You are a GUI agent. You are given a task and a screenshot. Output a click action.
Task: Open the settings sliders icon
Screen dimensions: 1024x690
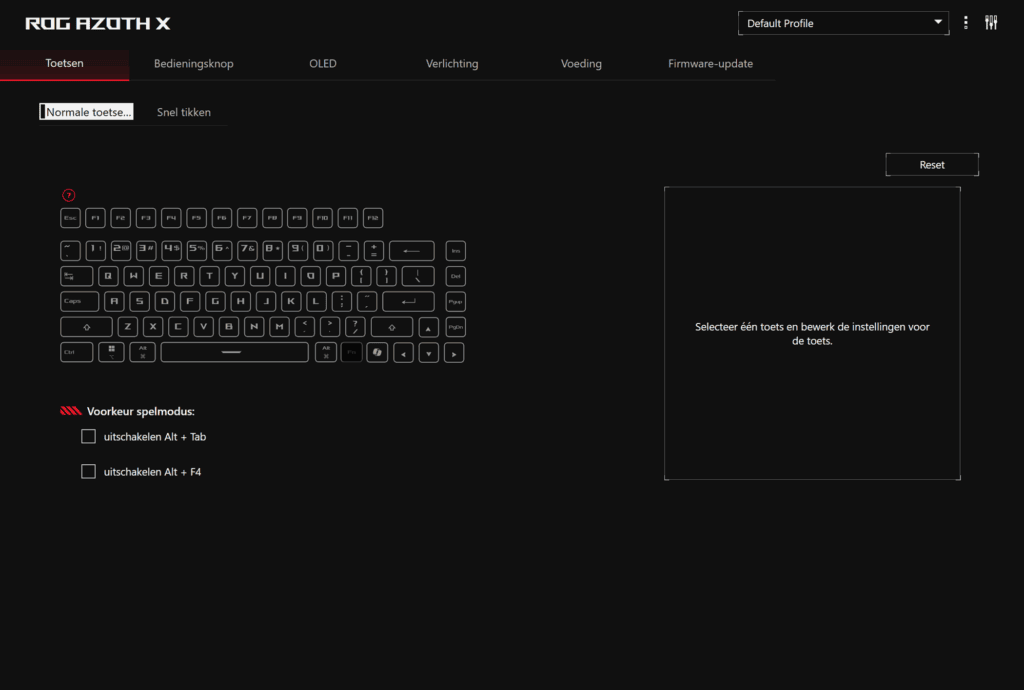point(991,23)
